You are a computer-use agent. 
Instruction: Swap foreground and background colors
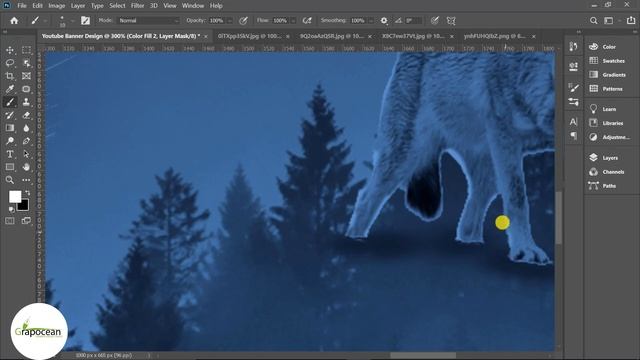[28, 192]
